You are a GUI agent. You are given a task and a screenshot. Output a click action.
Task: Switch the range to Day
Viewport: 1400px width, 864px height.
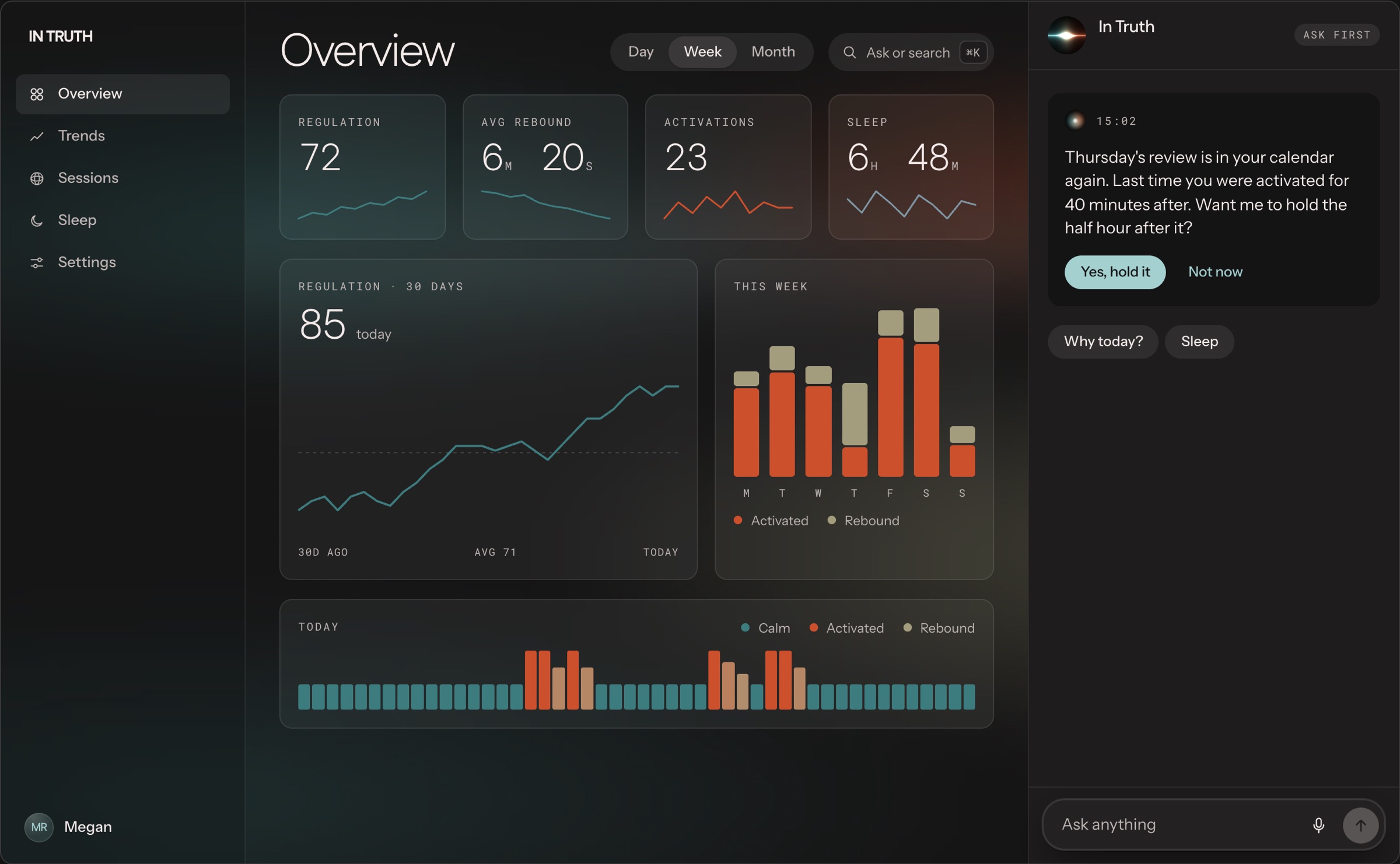(x=640, y=52)
